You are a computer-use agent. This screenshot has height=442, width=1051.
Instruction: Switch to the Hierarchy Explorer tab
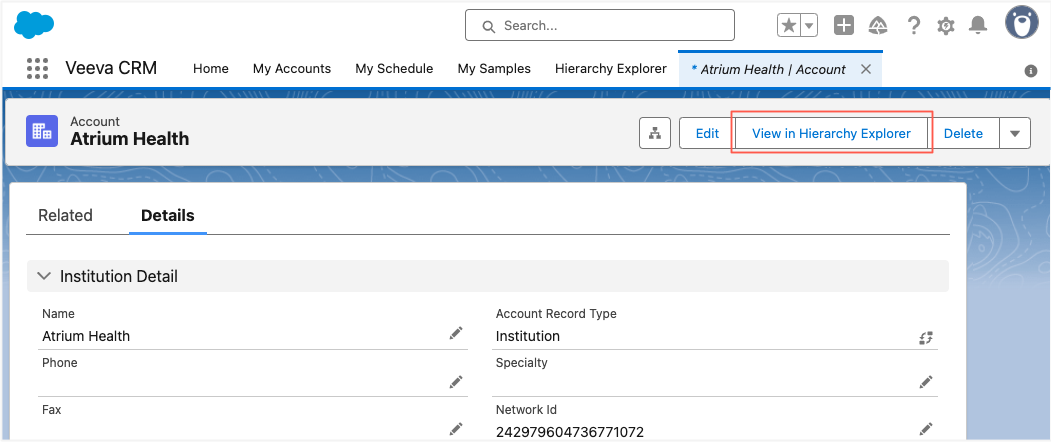pos(611,68)
